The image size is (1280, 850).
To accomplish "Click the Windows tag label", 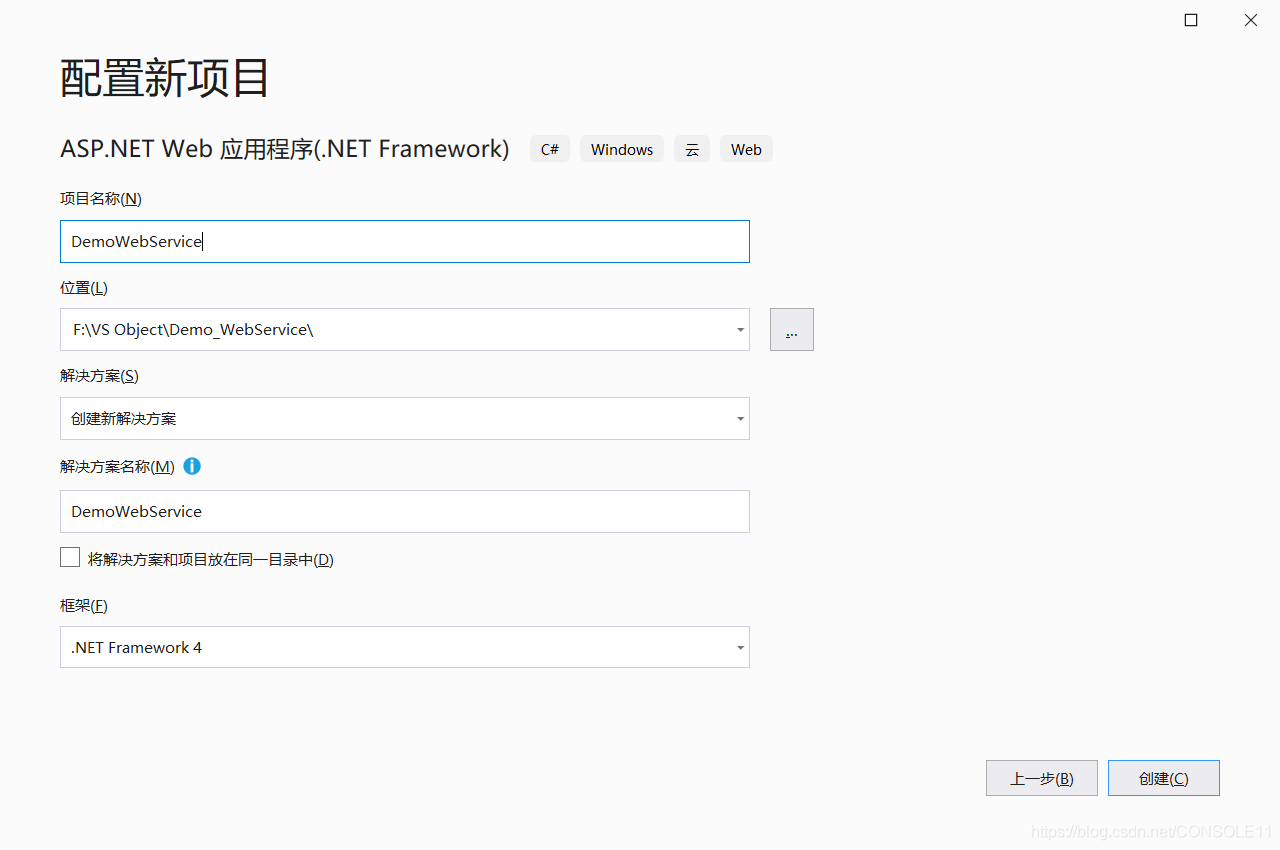I will coord(622,149).
